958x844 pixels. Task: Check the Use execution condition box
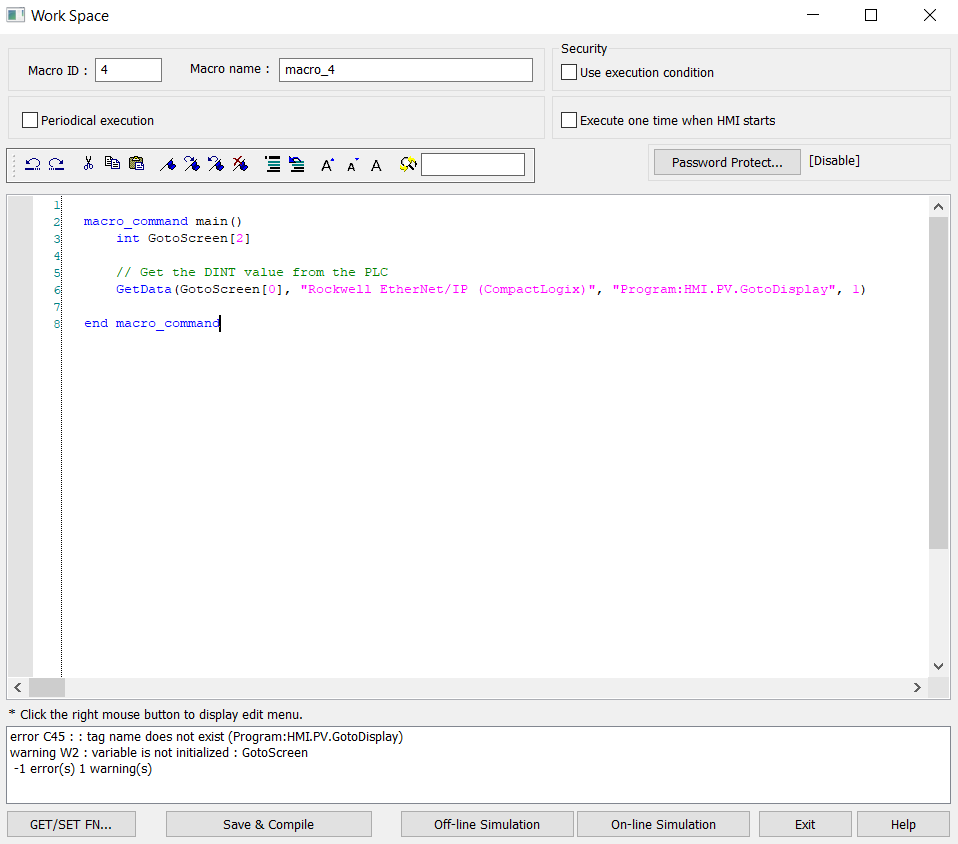569,72
